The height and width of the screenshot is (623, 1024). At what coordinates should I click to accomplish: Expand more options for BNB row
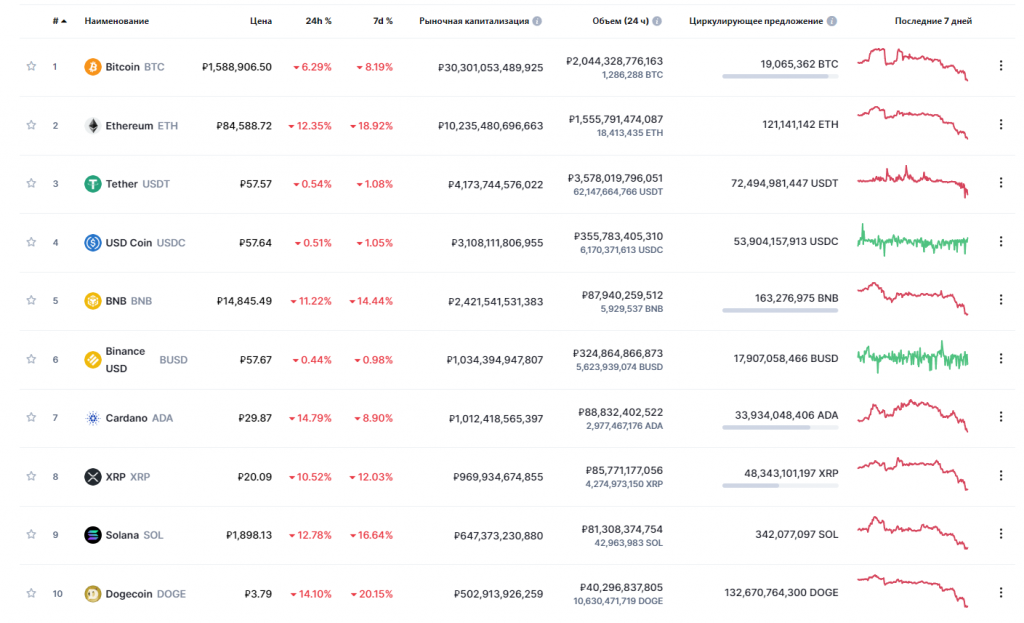tap(1001, 300)
